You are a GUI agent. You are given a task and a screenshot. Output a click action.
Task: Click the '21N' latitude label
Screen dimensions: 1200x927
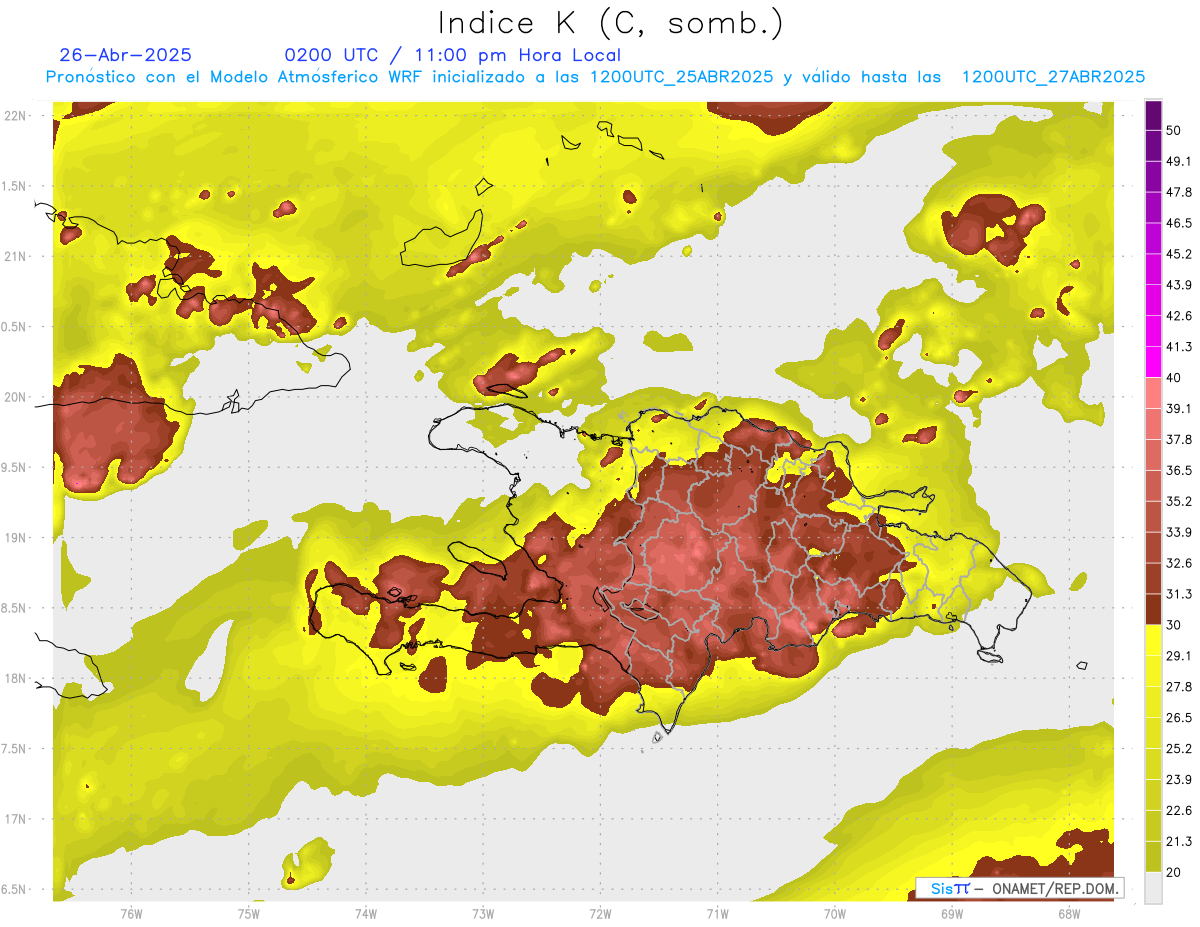[16, 256]
